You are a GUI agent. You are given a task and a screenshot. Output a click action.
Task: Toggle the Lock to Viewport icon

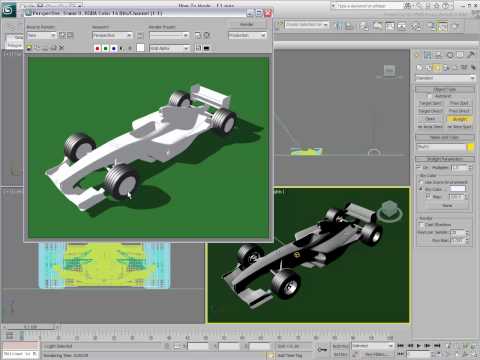[x=140, y=35]
